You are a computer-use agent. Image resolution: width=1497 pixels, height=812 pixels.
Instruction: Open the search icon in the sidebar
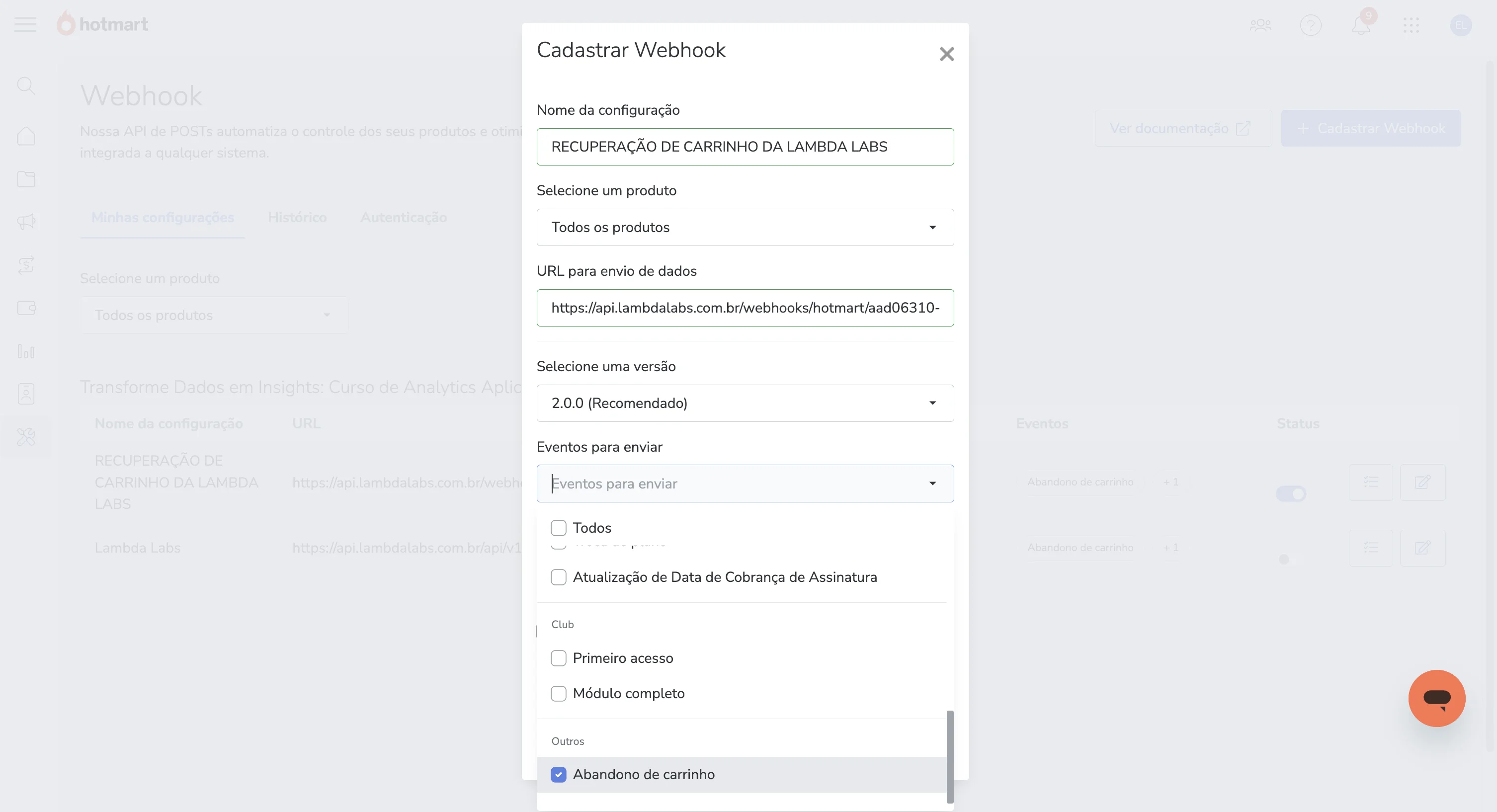(x=26, y=86)
